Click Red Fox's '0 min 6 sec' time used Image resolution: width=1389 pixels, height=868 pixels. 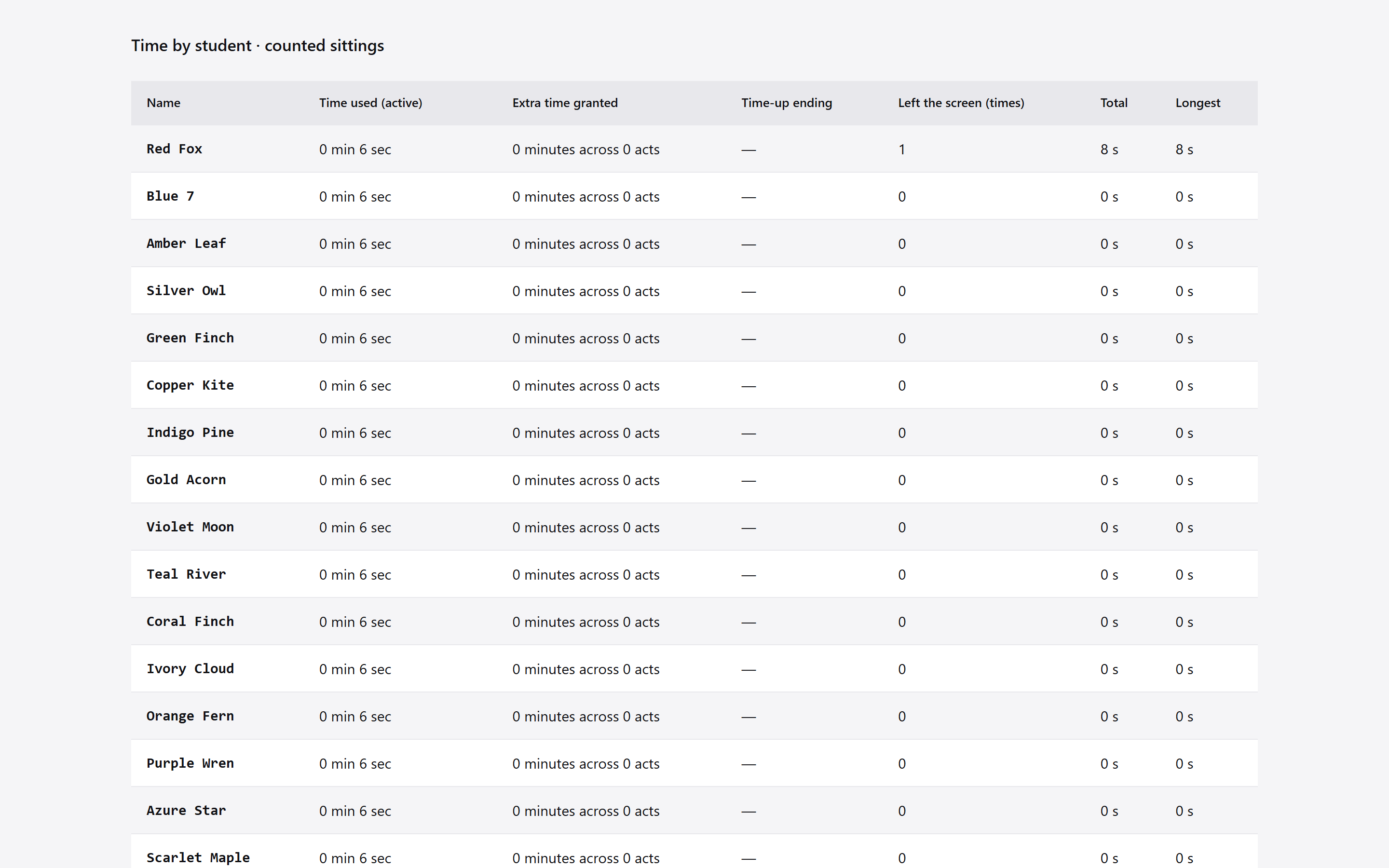coord(355,149)
